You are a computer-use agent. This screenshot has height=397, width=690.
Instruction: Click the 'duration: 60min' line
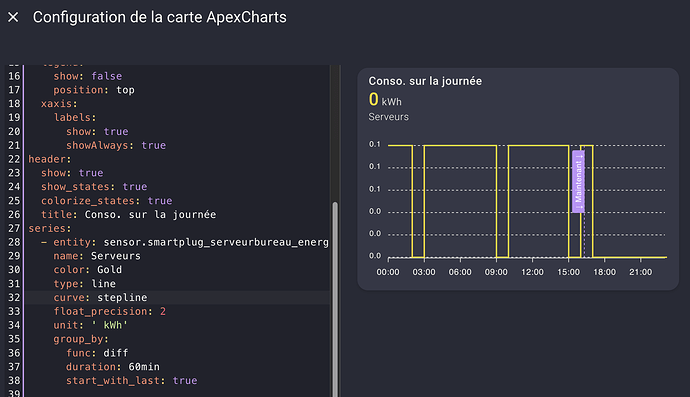coord(113,367)
